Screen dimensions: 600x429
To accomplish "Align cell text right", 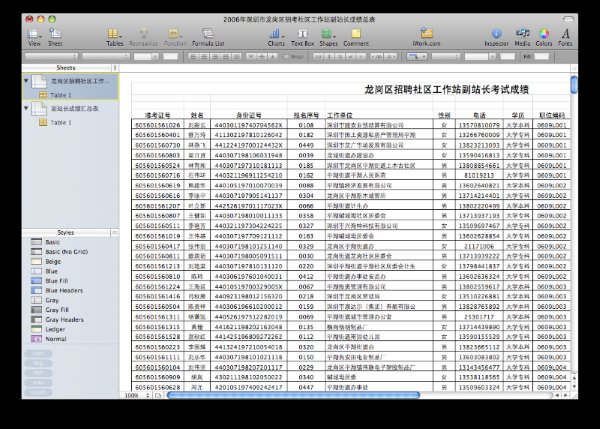I will pyautogui.click(x=215, y=57).
